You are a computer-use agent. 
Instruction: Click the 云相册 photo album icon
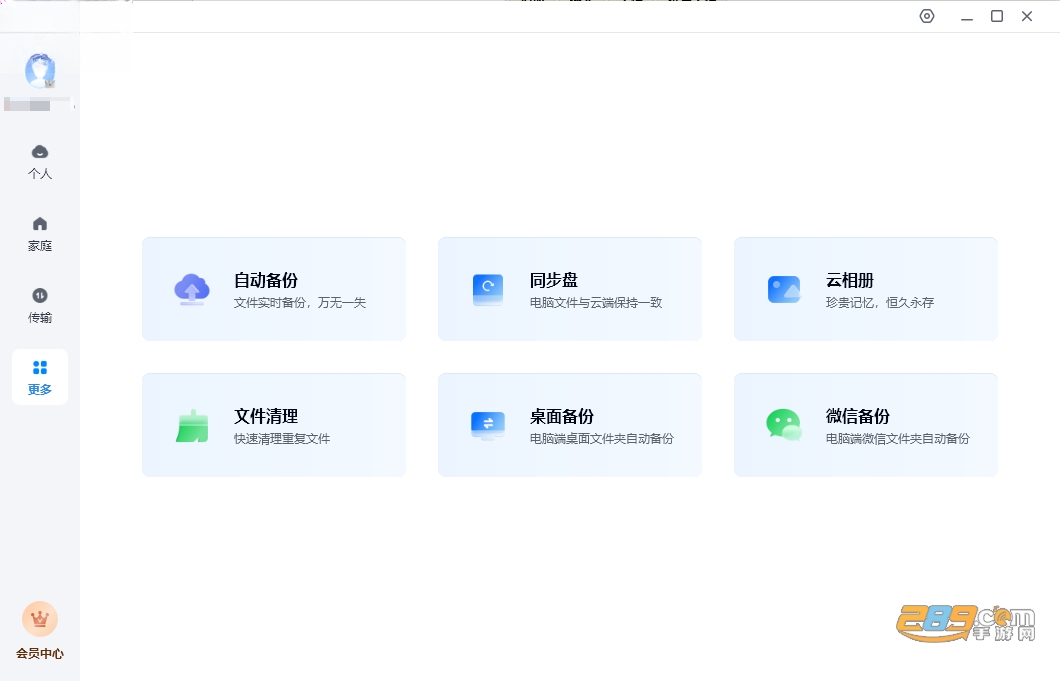click(x=784, y=289)
